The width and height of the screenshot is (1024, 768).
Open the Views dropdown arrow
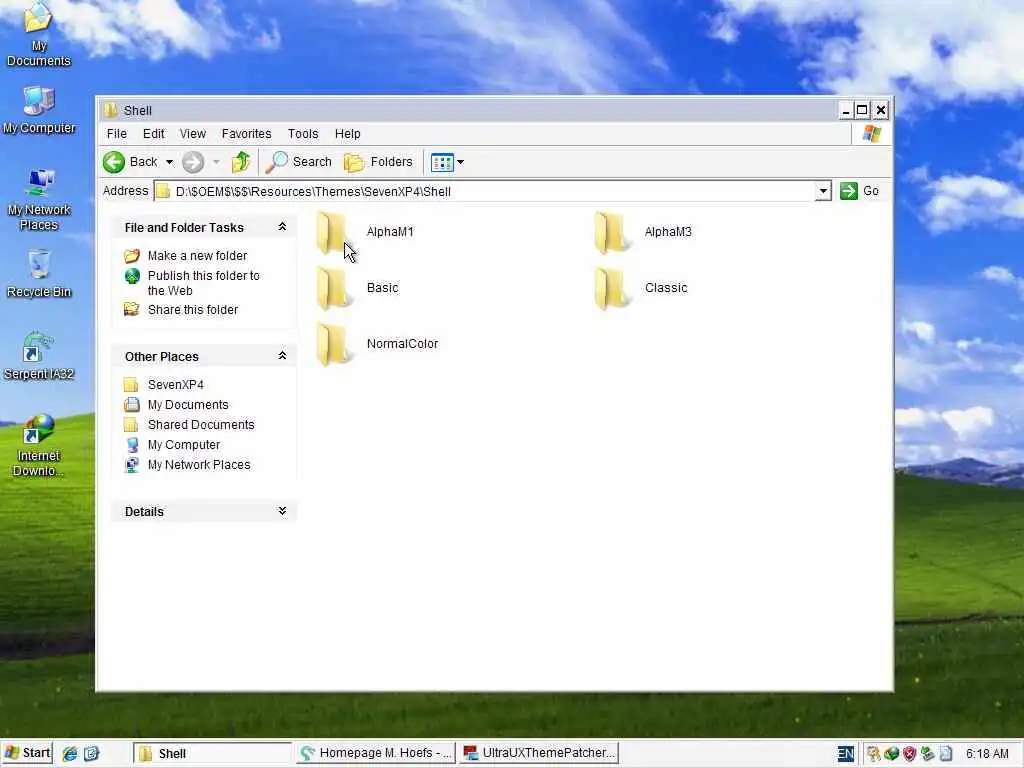(460, 162)
